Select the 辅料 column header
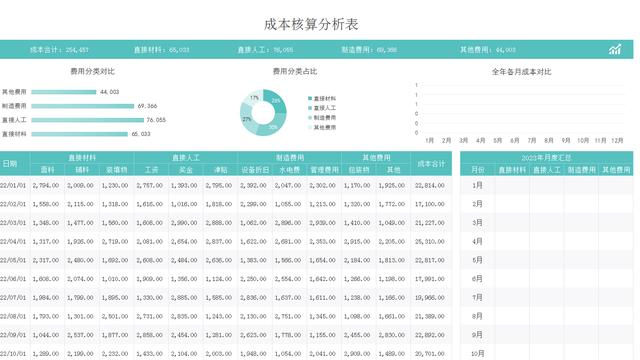 point(82,170)
